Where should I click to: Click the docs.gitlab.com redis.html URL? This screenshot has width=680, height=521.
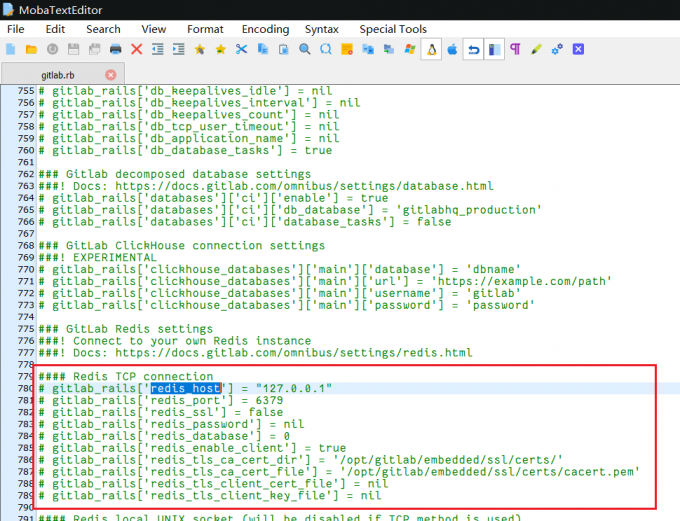[x=294, y=353]
